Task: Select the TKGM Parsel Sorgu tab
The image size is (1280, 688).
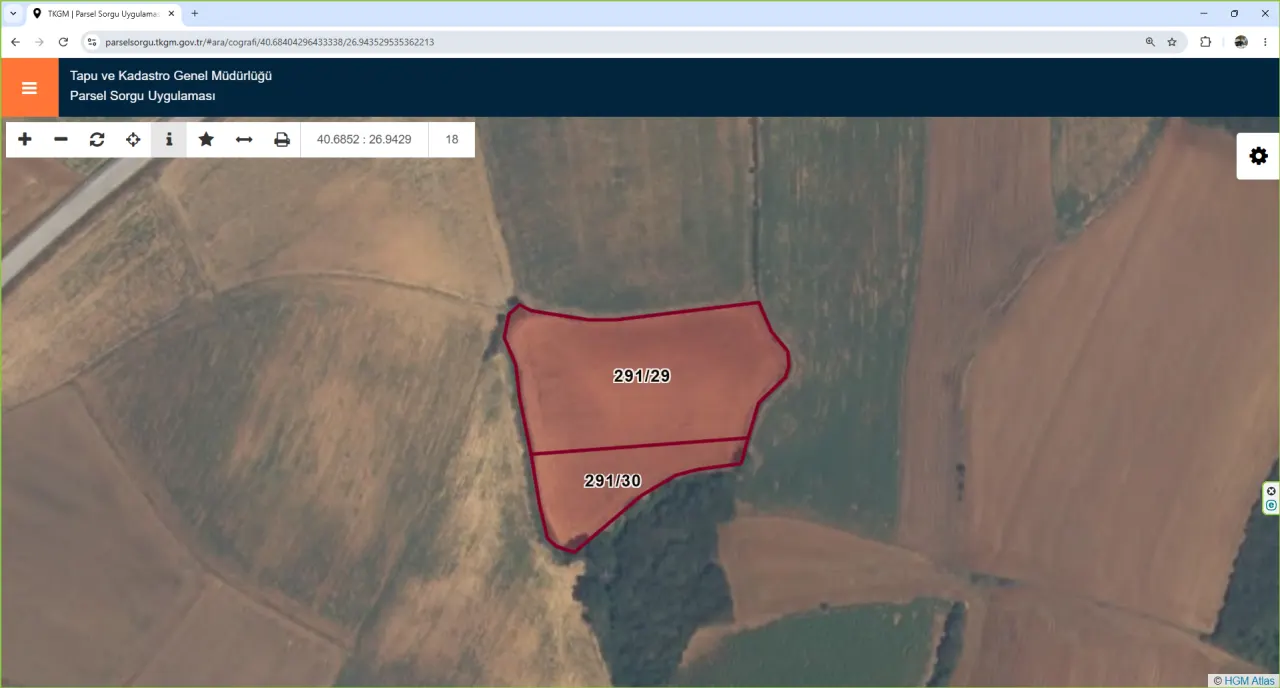Action: pos(103,13)
